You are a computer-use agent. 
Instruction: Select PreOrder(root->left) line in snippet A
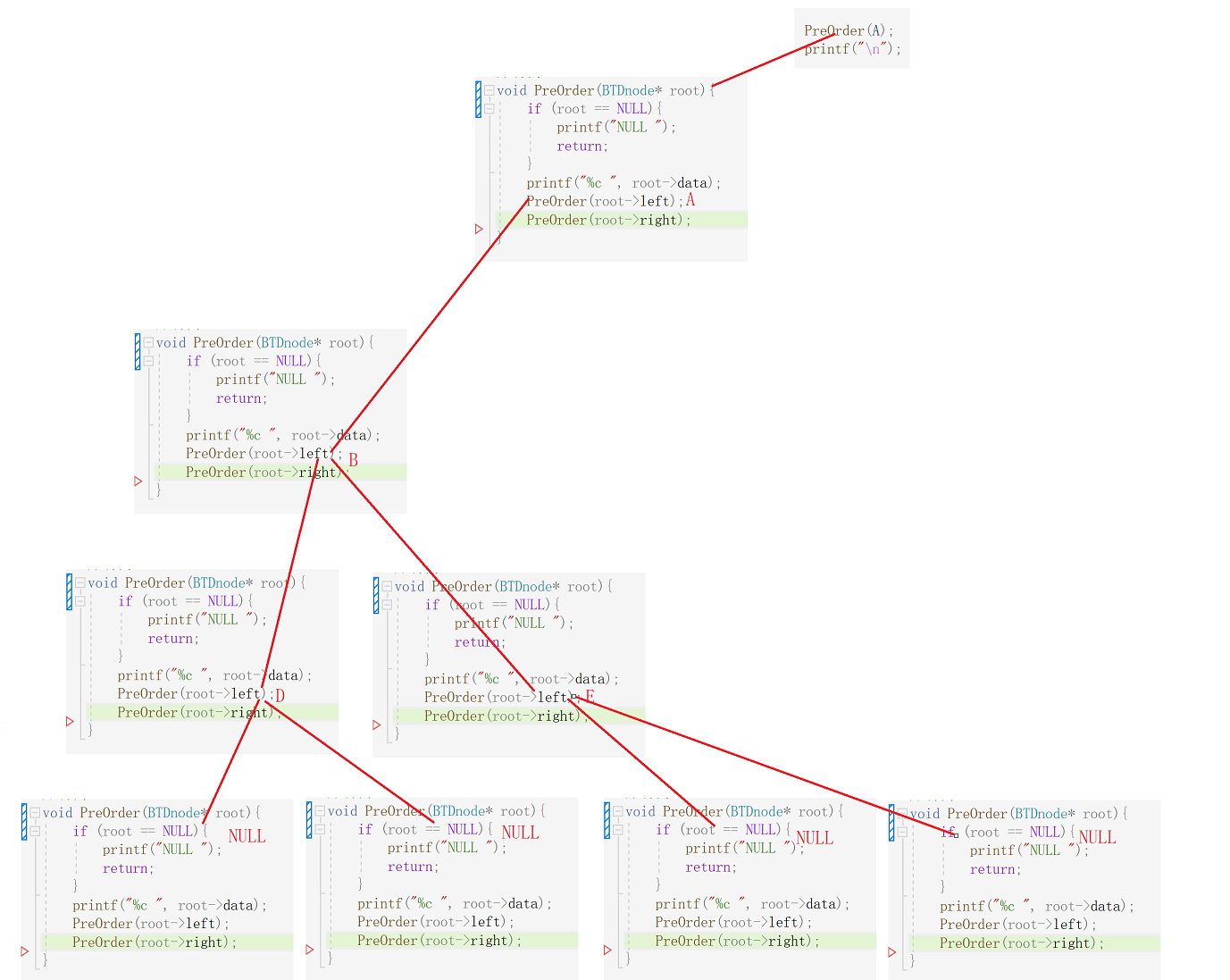click(x=605, y=201)
